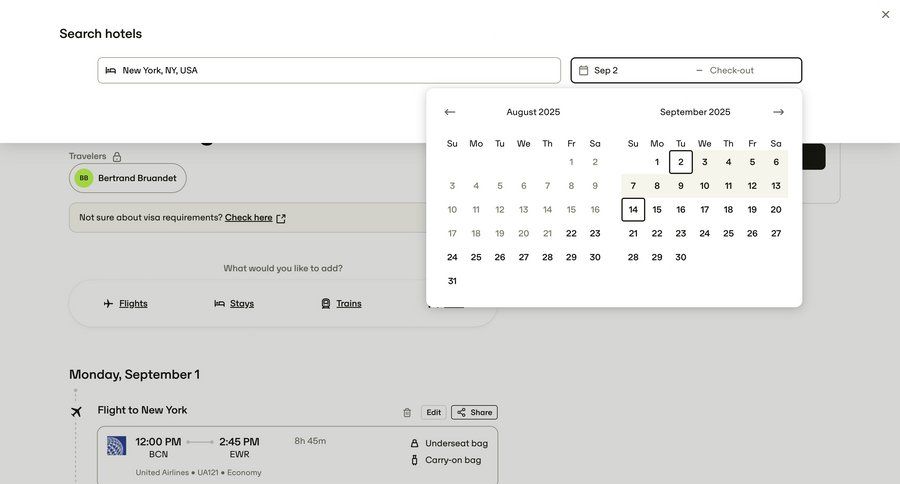Choose September 7 in the calendar
This screenshot has height=484, width=900.
633,186
